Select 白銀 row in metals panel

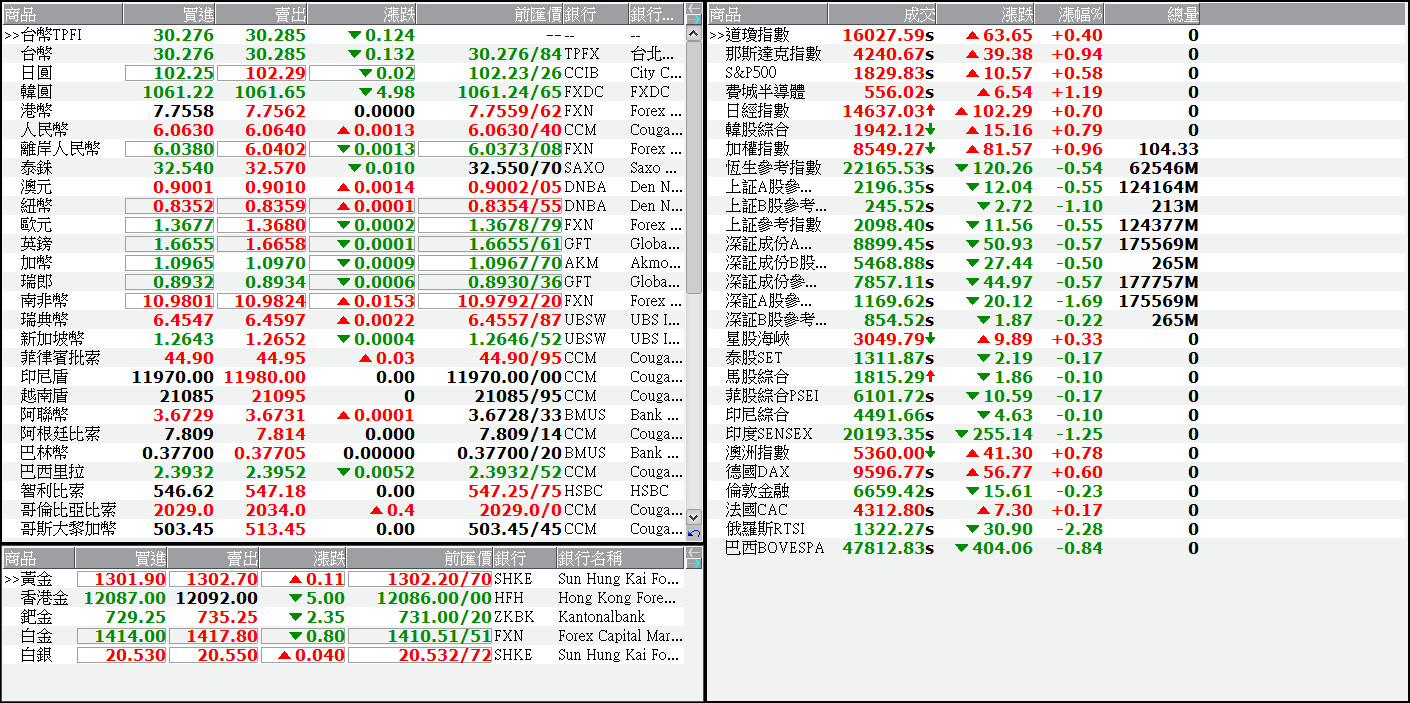coord(343,655)
